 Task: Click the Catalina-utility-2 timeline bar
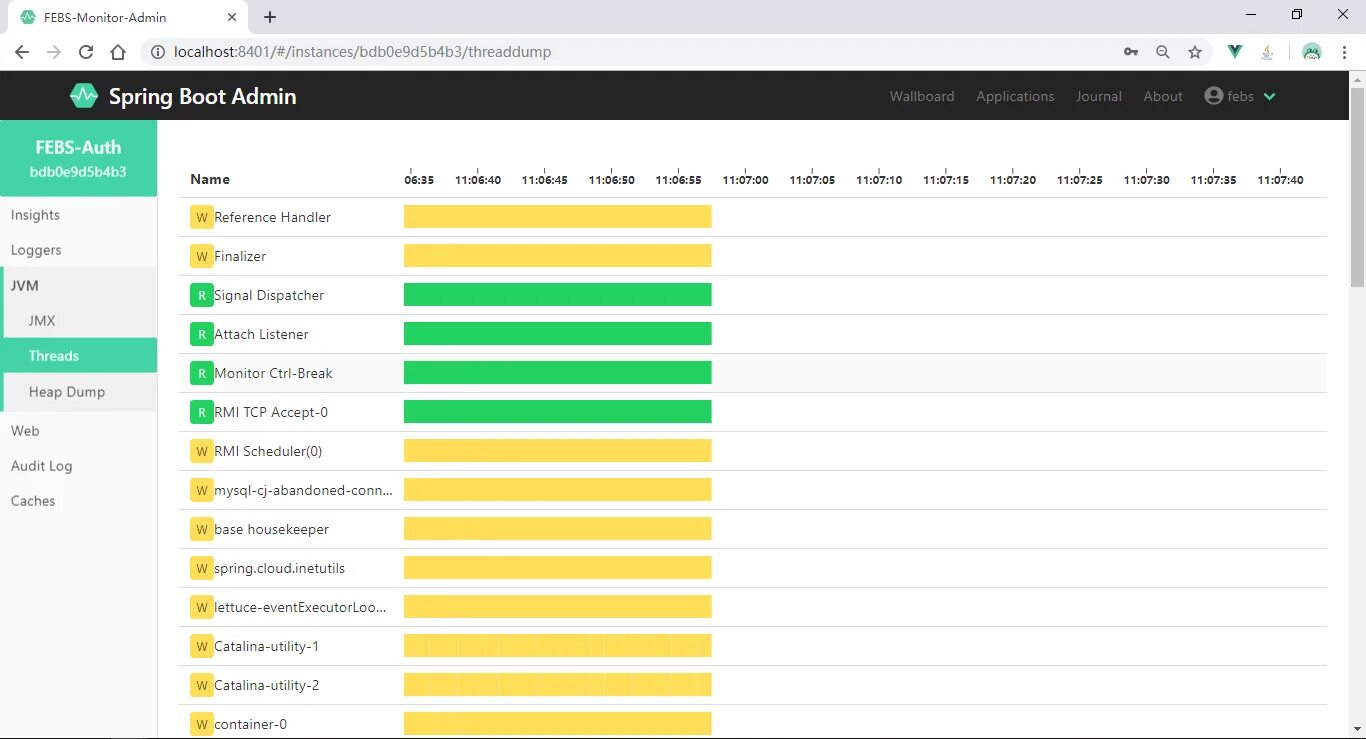(x=557, y=685)
